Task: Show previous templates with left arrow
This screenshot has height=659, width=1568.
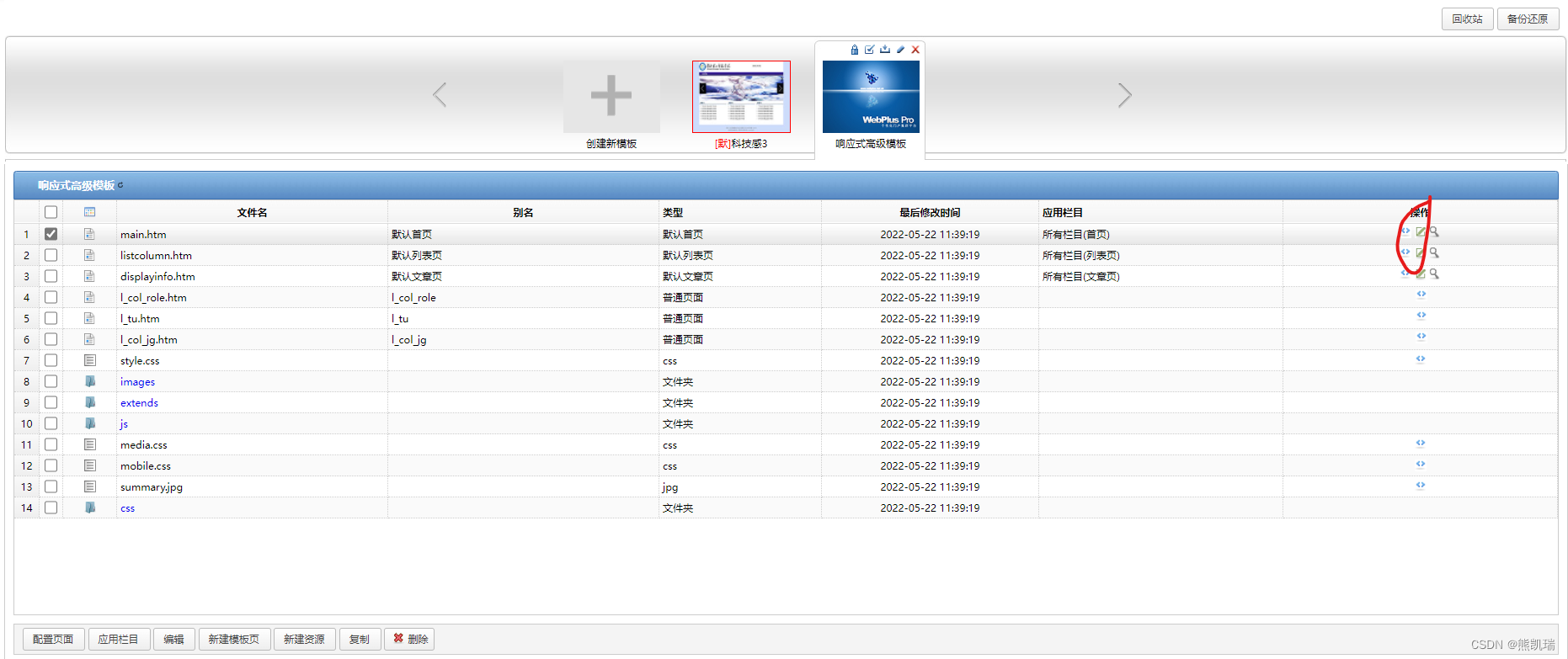Action: point(440,95)
